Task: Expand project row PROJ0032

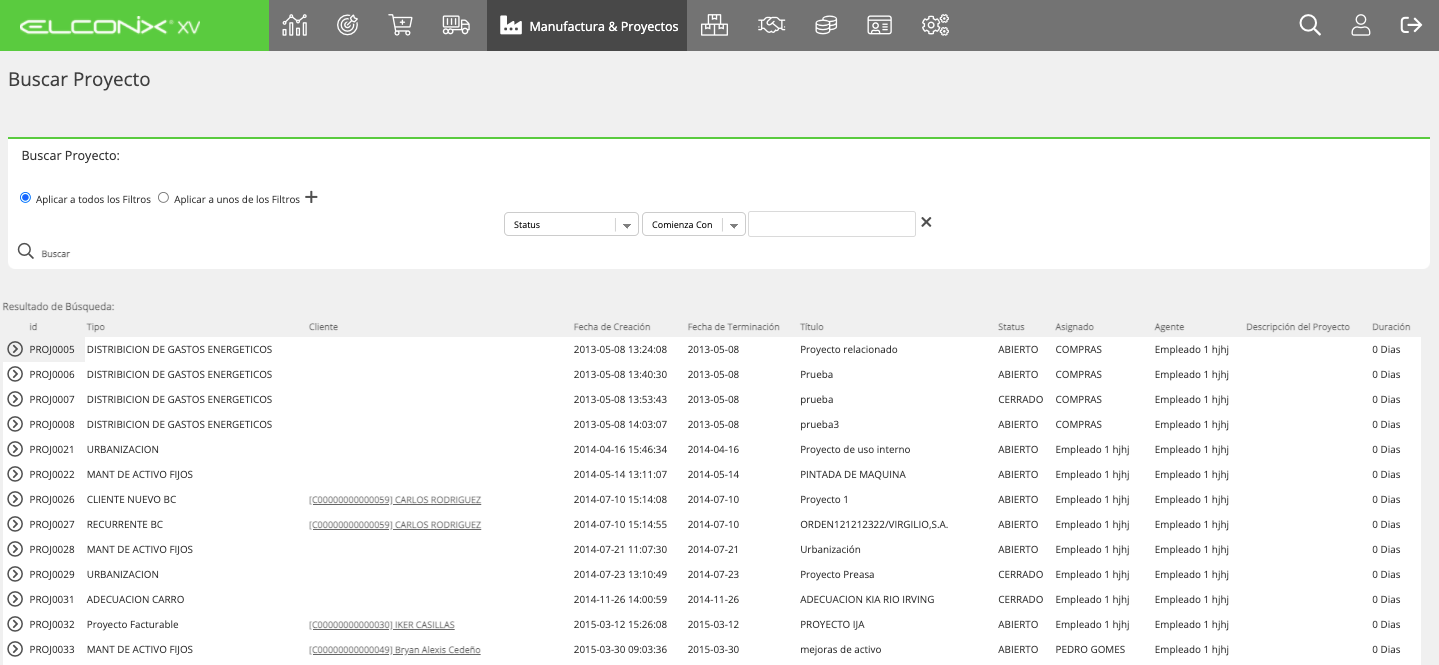Action: pyautogui.click(x=15, y=624)
